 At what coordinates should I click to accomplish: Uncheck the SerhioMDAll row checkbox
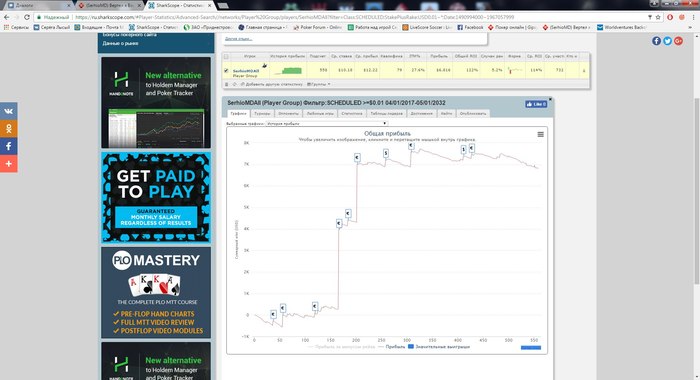[226, 71]
